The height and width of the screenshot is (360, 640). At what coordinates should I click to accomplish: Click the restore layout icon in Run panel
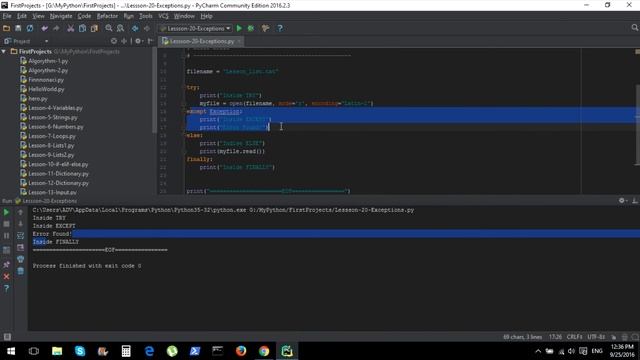tap(6, 250)
